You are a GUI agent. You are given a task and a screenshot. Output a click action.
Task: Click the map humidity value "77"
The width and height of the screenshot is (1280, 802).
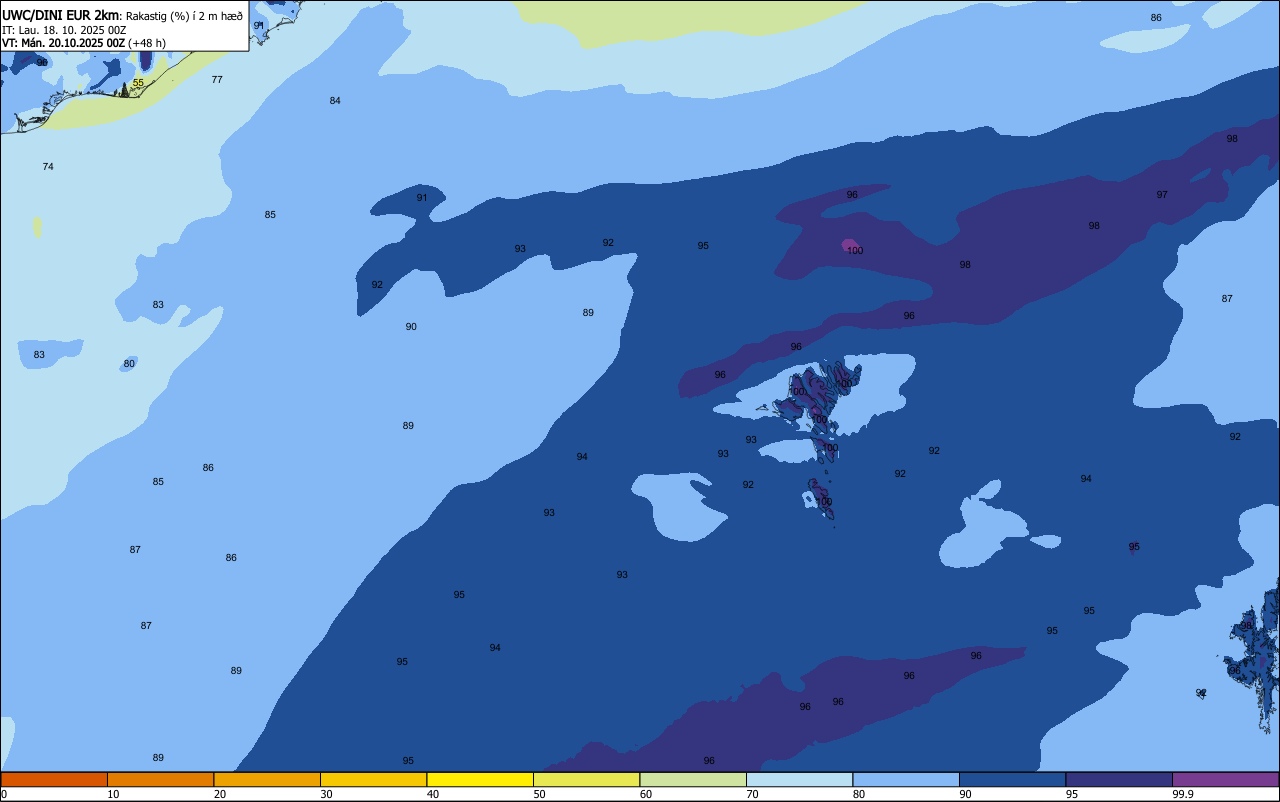(x=217, y=79)
